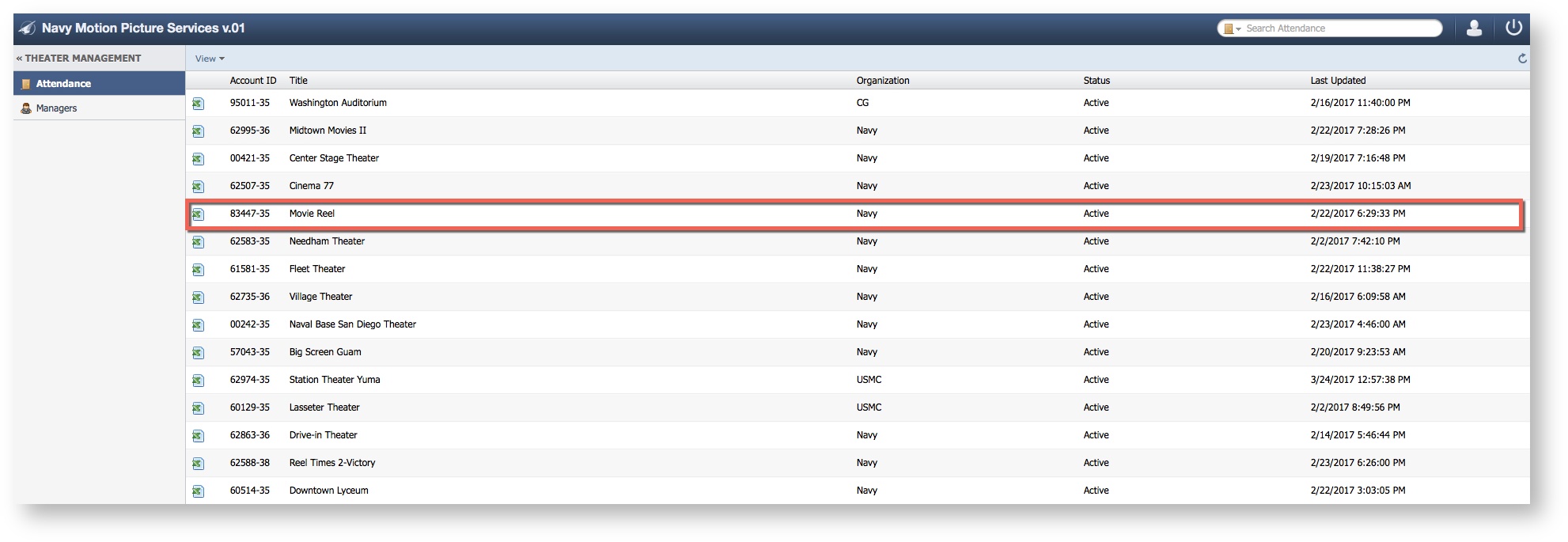Screen dimensions: 1568x542
Task: Open the Excel export for Midtown Movies II
Action: click(198, 131)
